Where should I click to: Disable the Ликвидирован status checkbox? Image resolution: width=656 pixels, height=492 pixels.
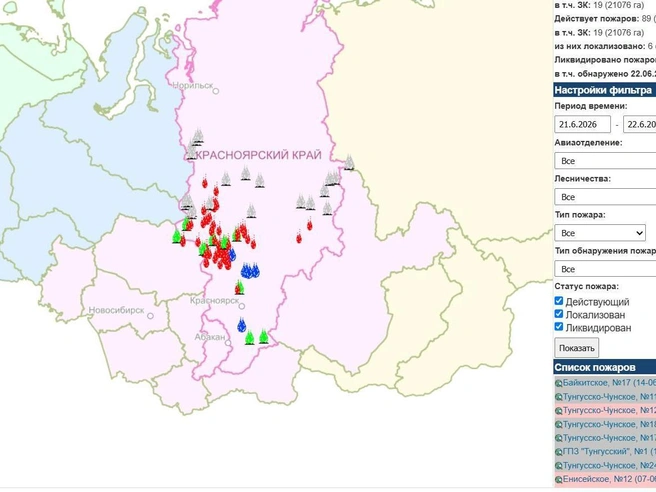pyautogui.click(x=559, y=327)
